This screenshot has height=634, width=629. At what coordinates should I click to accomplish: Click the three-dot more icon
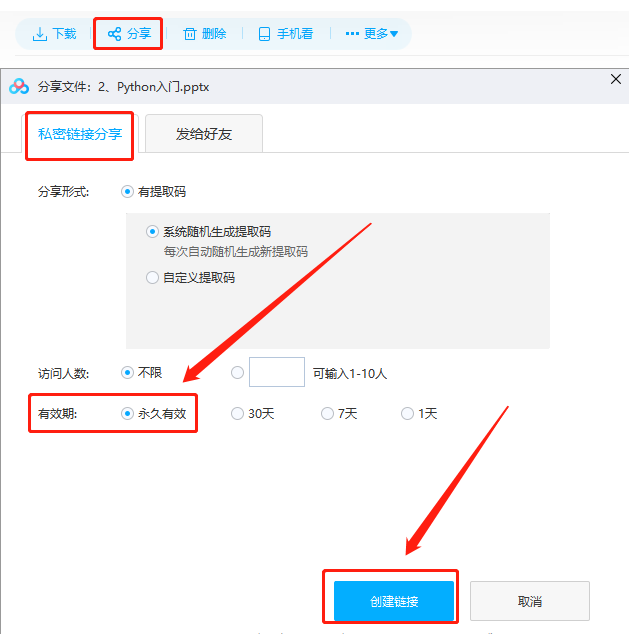pyautogui.click(x=352, y=34)
